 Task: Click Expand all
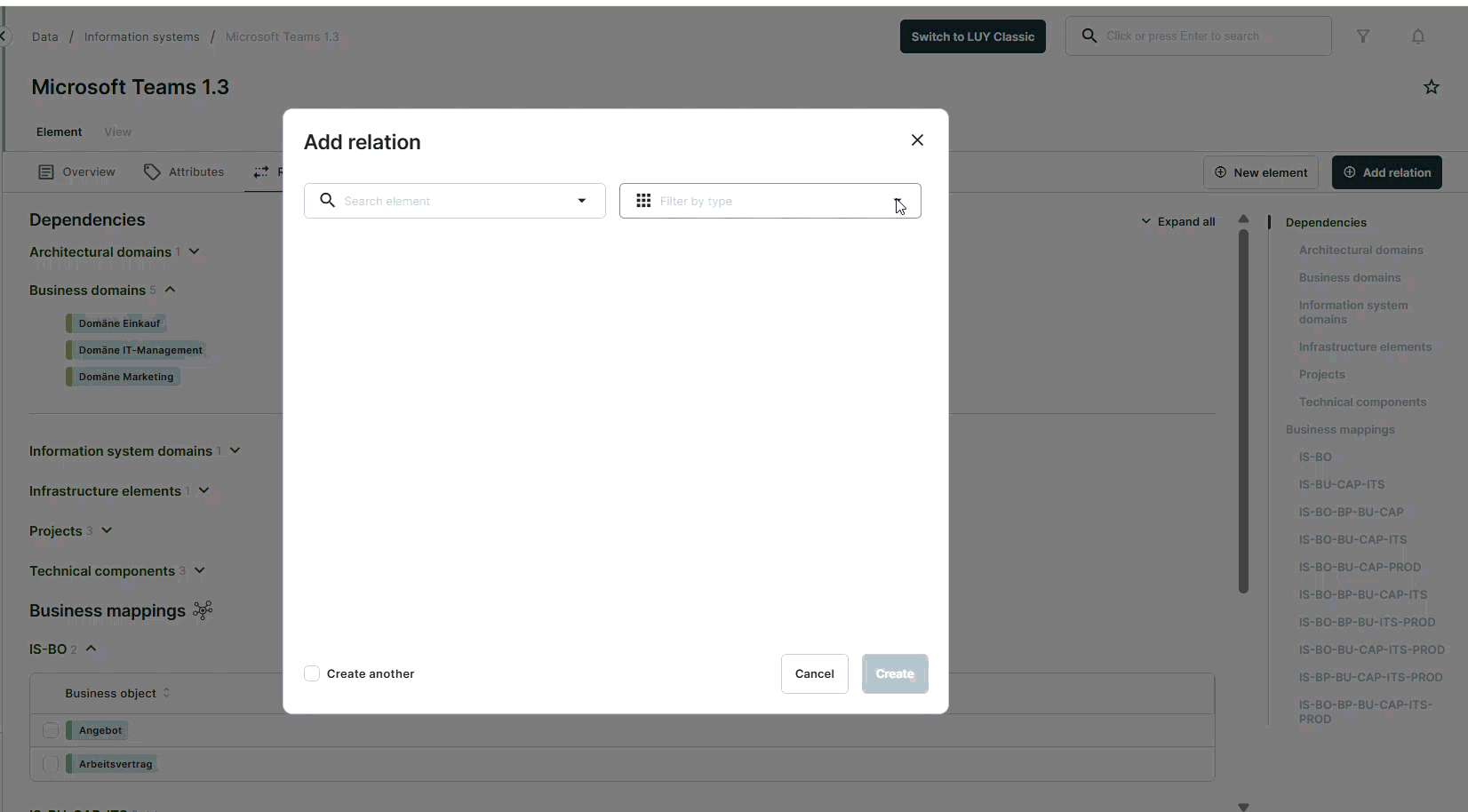[x=1178, y=221]
